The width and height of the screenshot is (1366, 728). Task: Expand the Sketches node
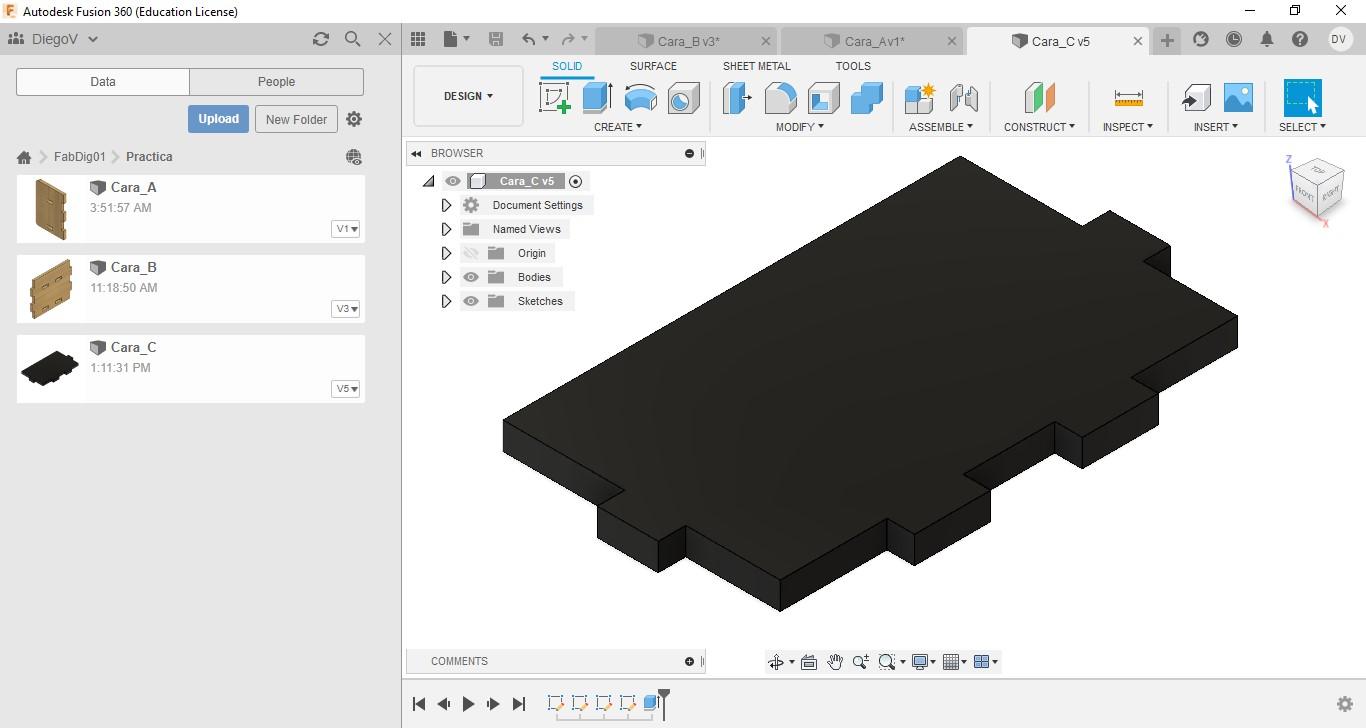447,301
